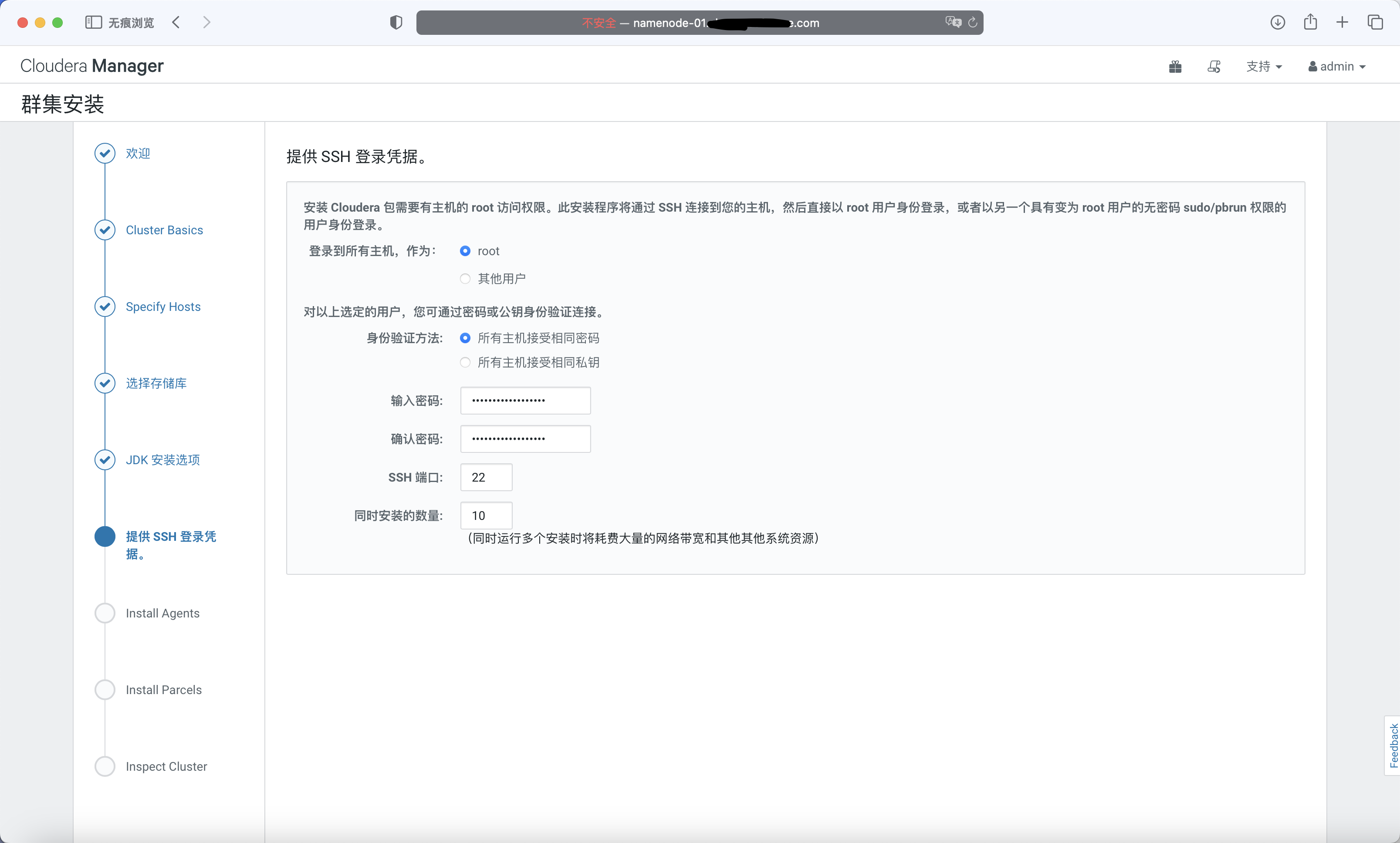Click the translate icon in the address bar

point(954,22)
